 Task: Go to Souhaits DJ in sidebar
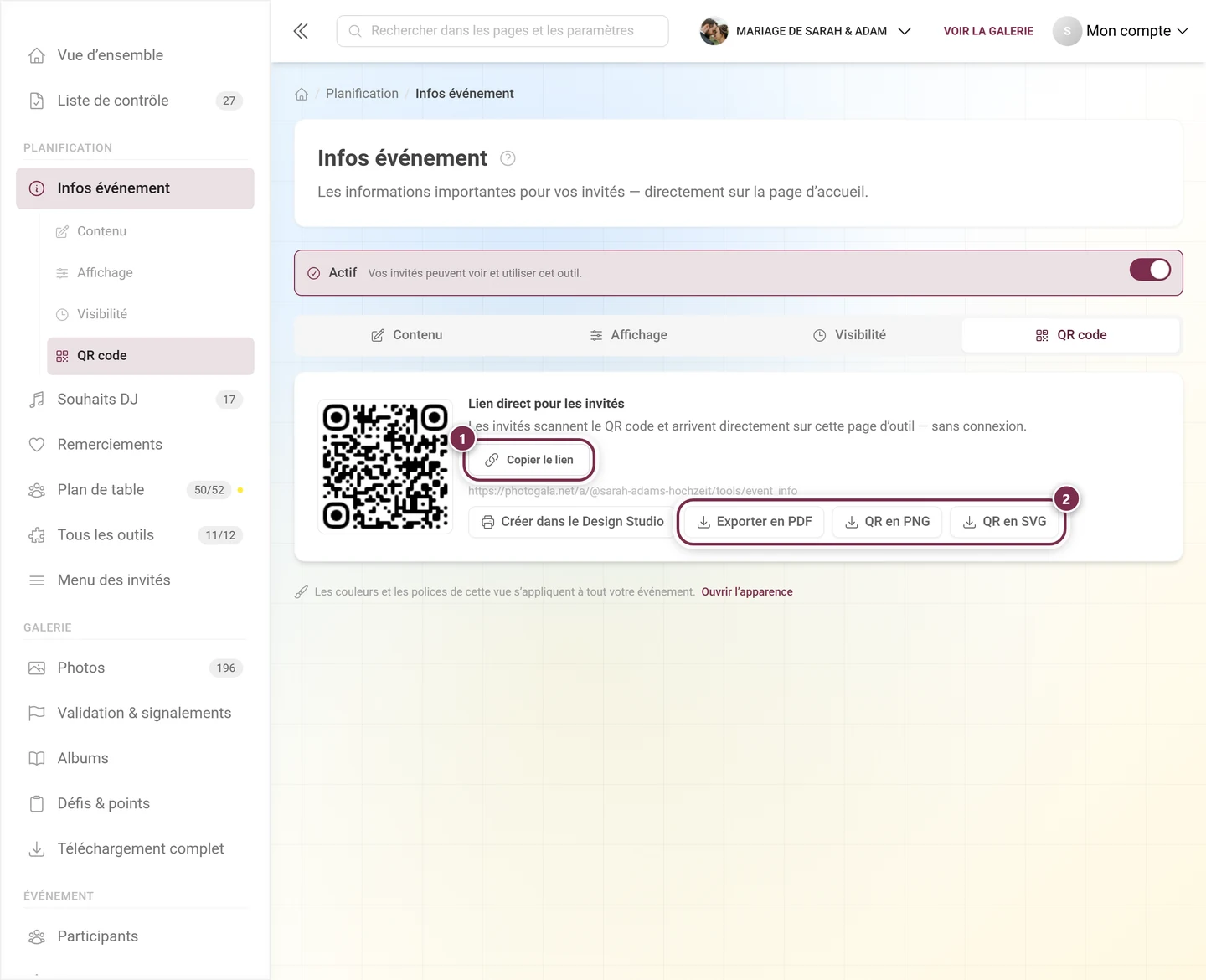135,400
